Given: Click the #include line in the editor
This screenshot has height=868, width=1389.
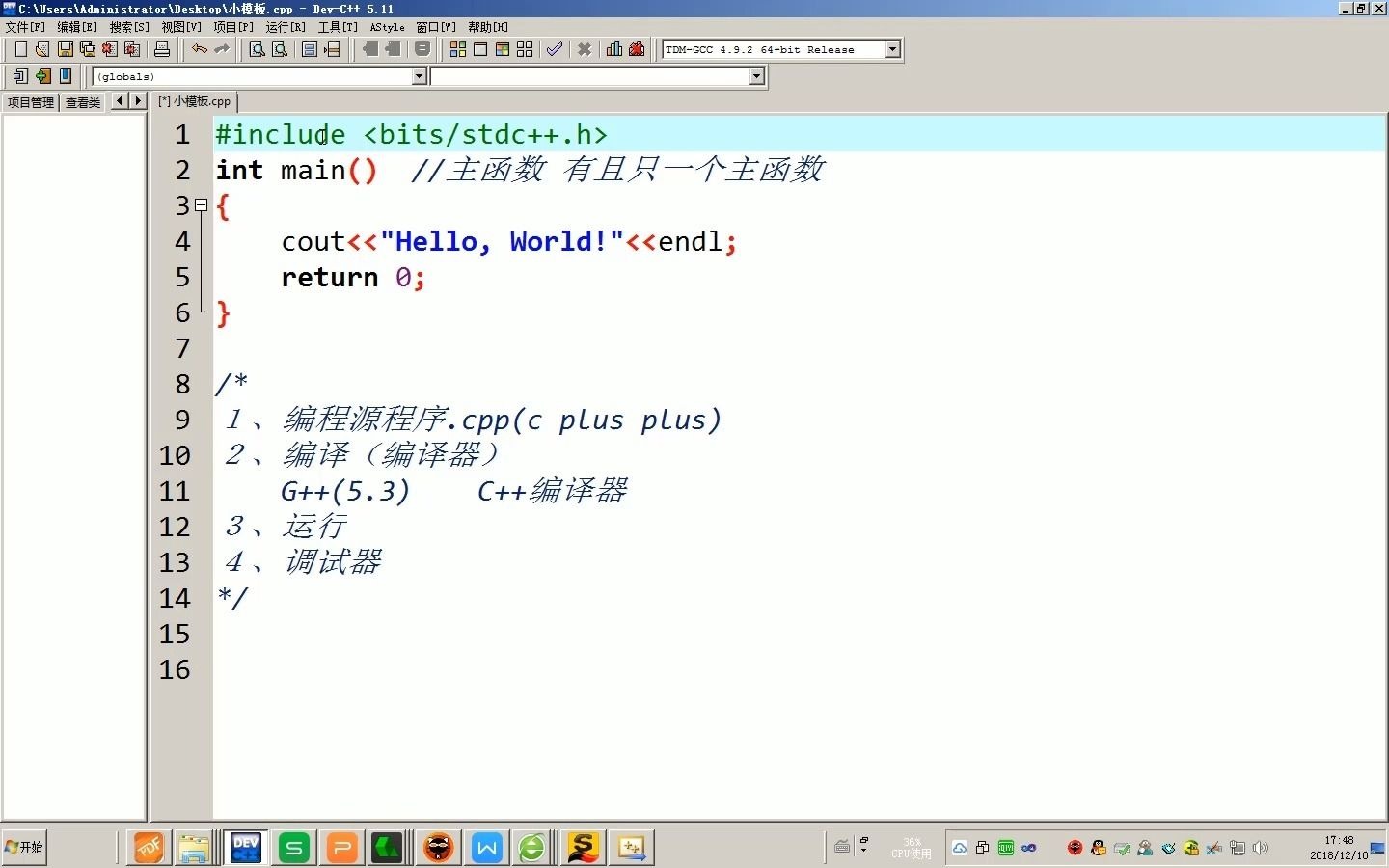Looking at the screenshot, I should (412, 134).
